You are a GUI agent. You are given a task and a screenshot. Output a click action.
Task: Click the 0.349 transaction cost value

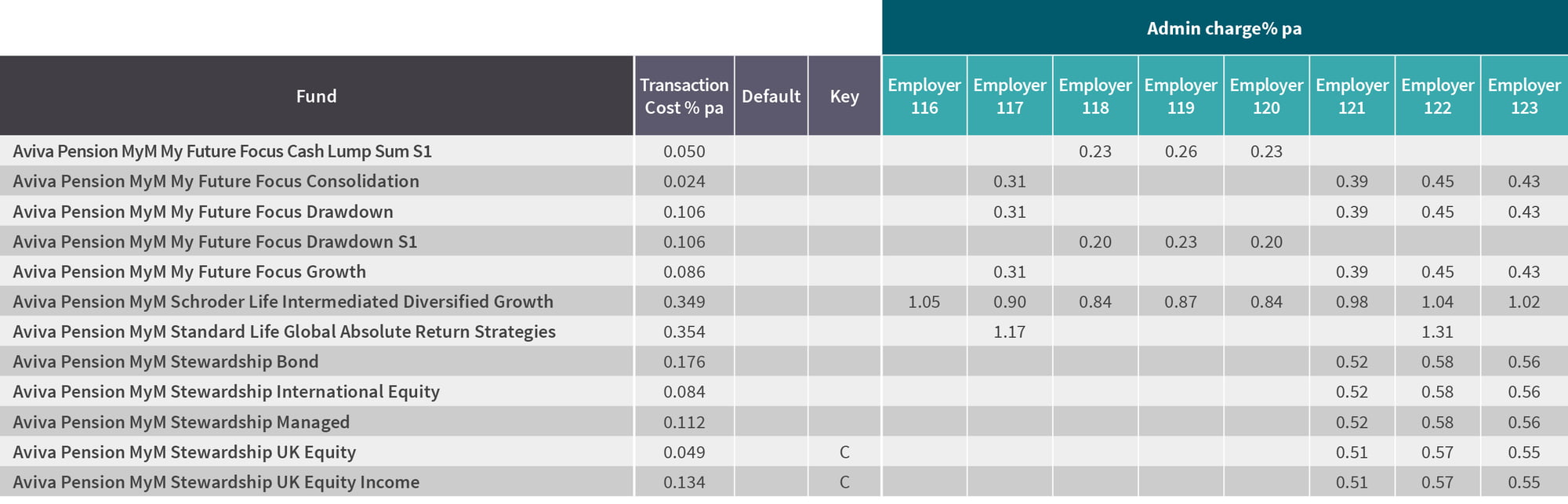tap(684, 302)
